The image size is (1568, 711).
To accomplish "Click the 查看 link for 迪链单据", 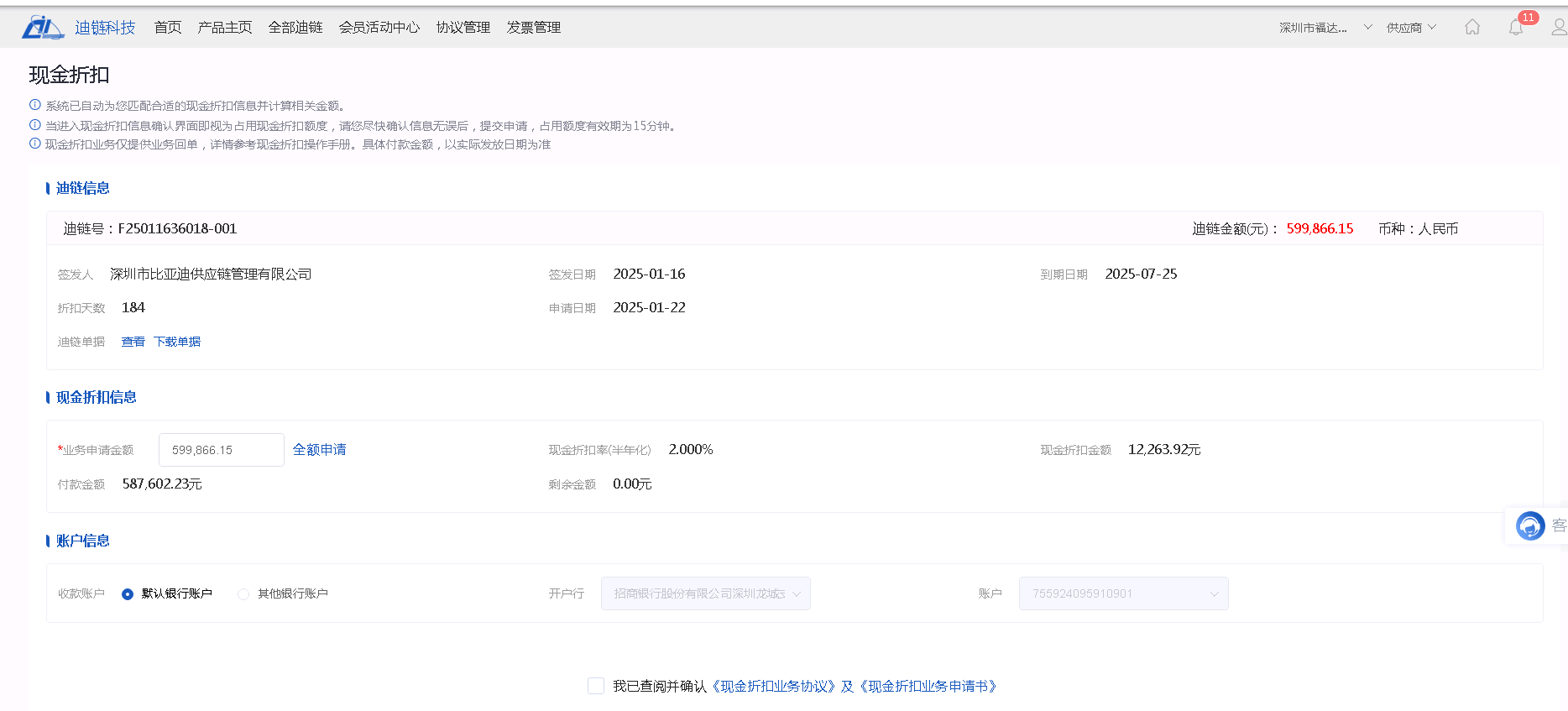I will (x=133, y=342).
